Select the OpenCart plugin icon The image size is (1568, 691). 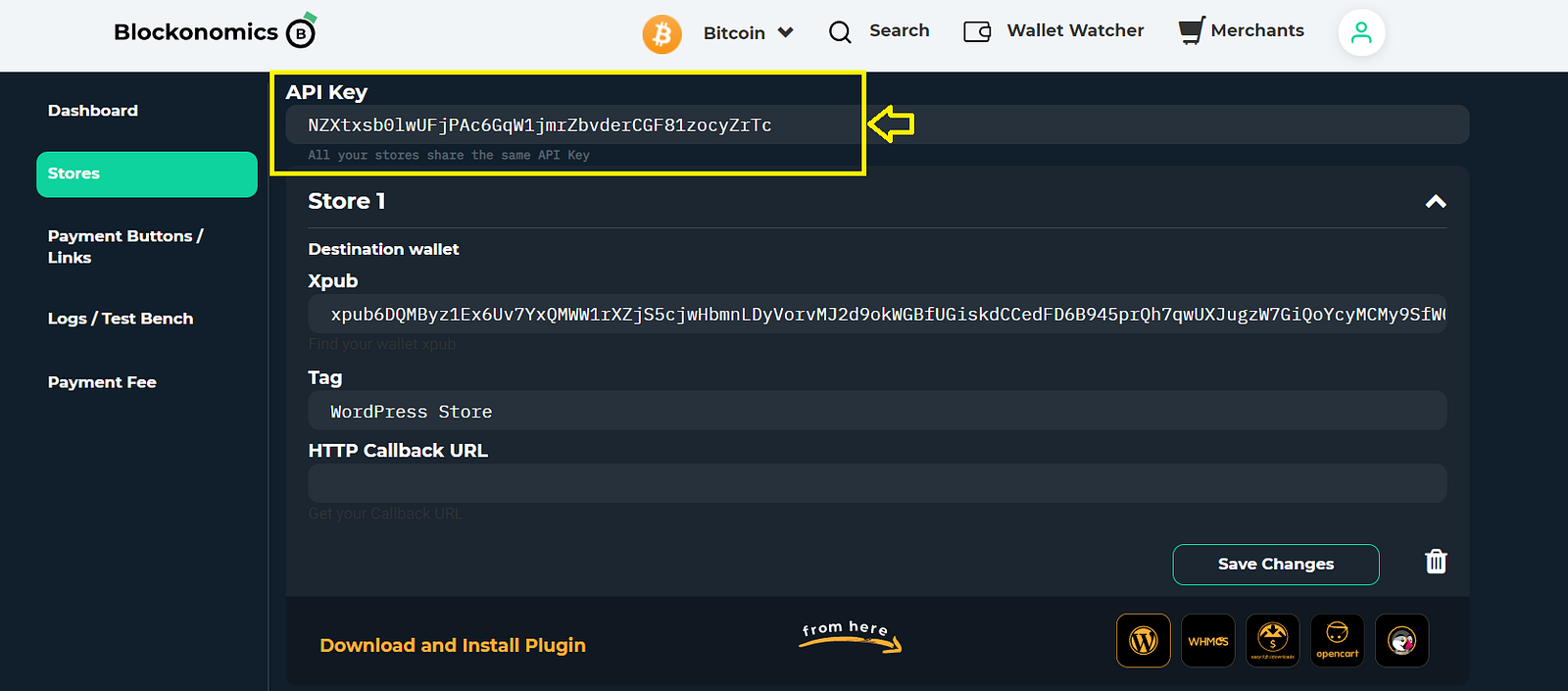pos(1338,641)
